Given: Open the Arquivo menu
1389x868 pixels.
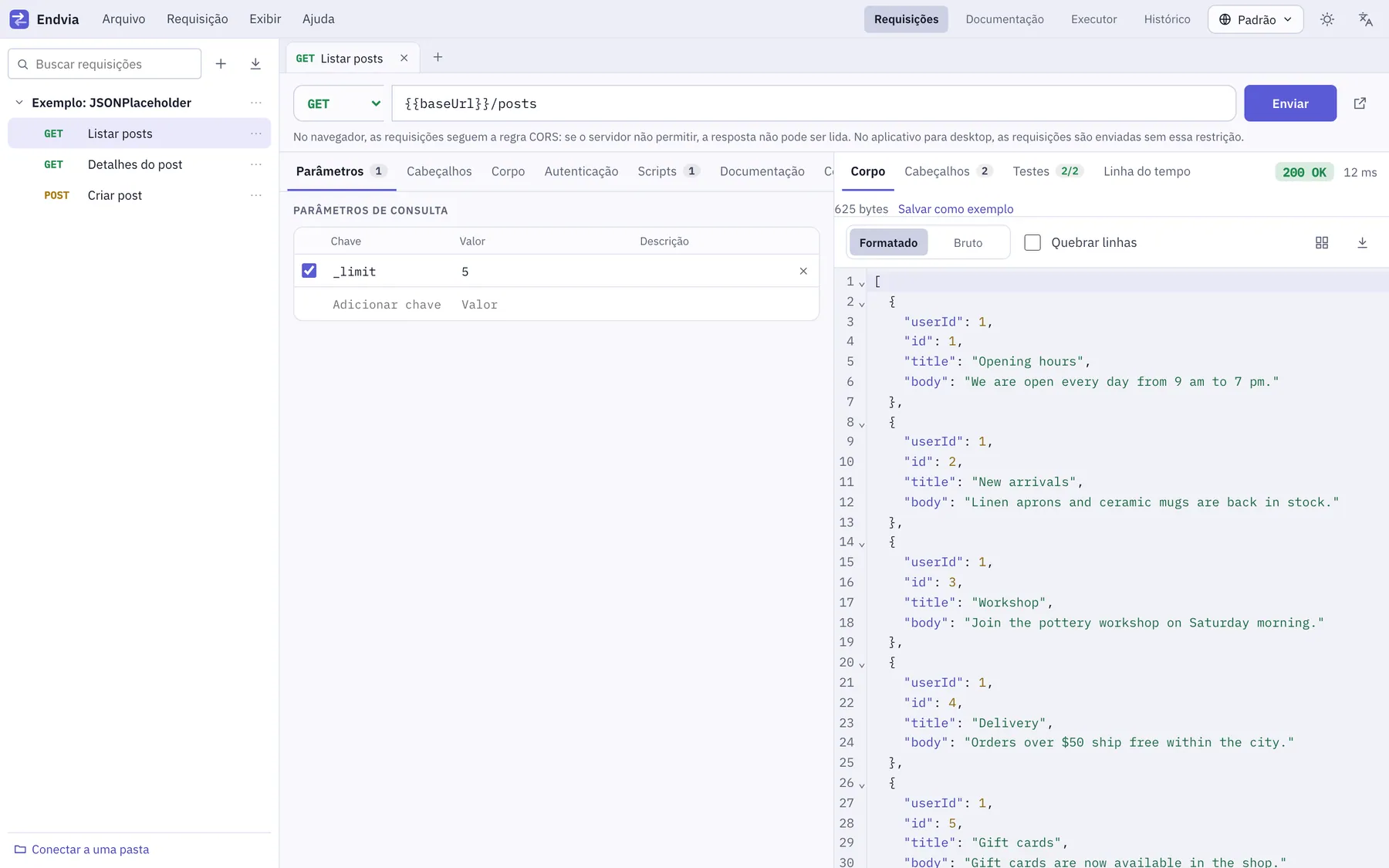Looking at the screenshot, I should click(x=123, y=19).
